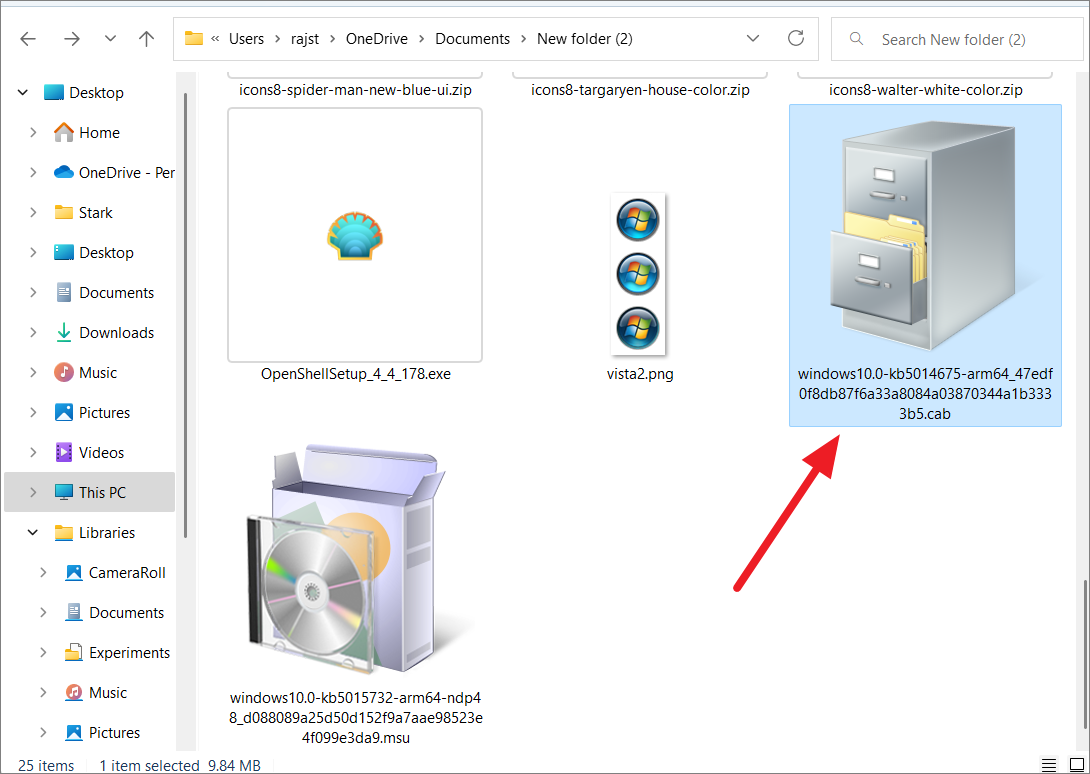Click the OpenShellSetup shell icon thumbnail
Viewport: 1090px width, 774px height.
(355, 236)
